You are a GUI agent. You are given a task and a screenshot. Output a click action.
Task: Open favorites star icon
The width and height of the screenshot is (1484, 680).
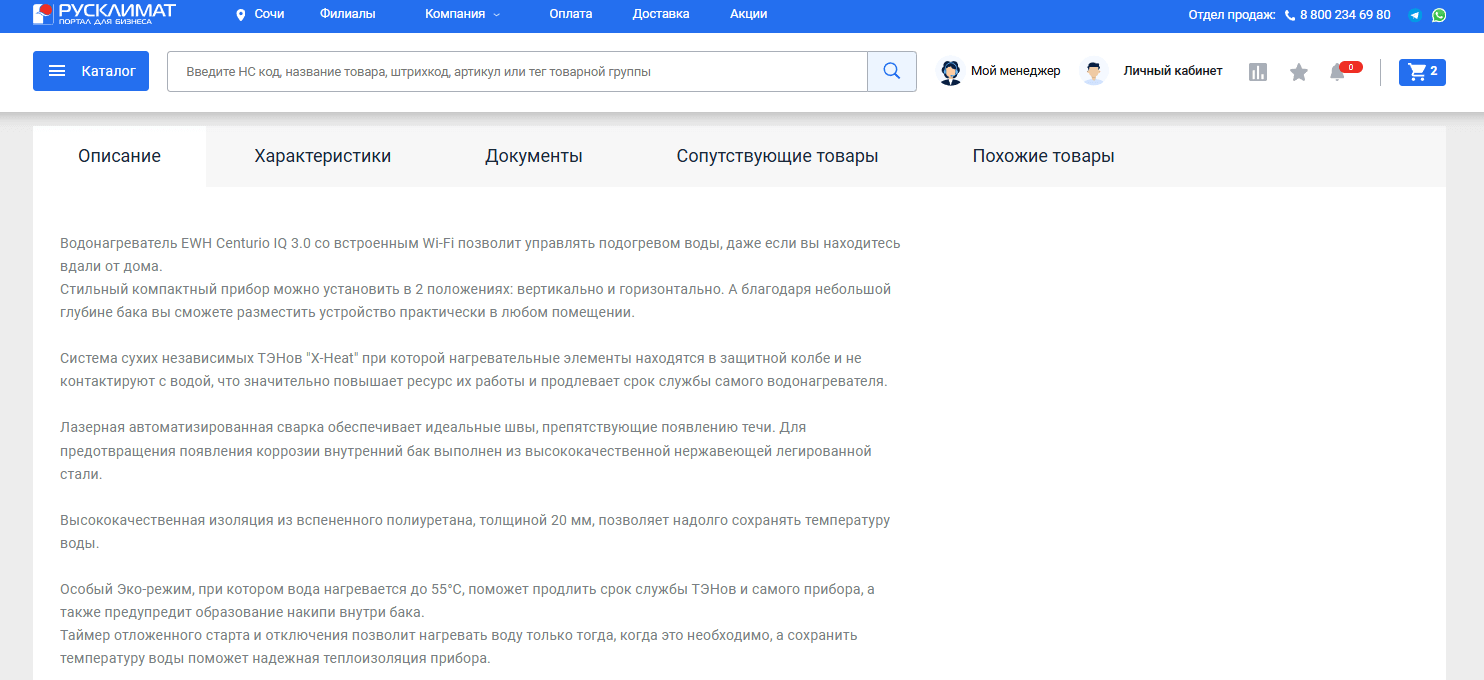pos(1299,72)
